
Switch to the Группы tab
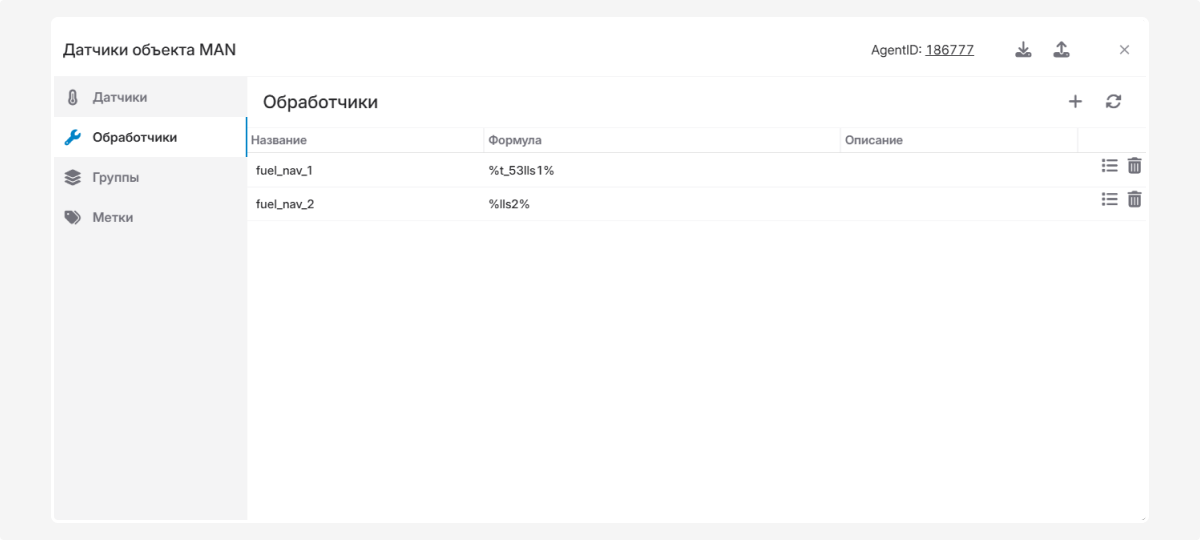116,177
